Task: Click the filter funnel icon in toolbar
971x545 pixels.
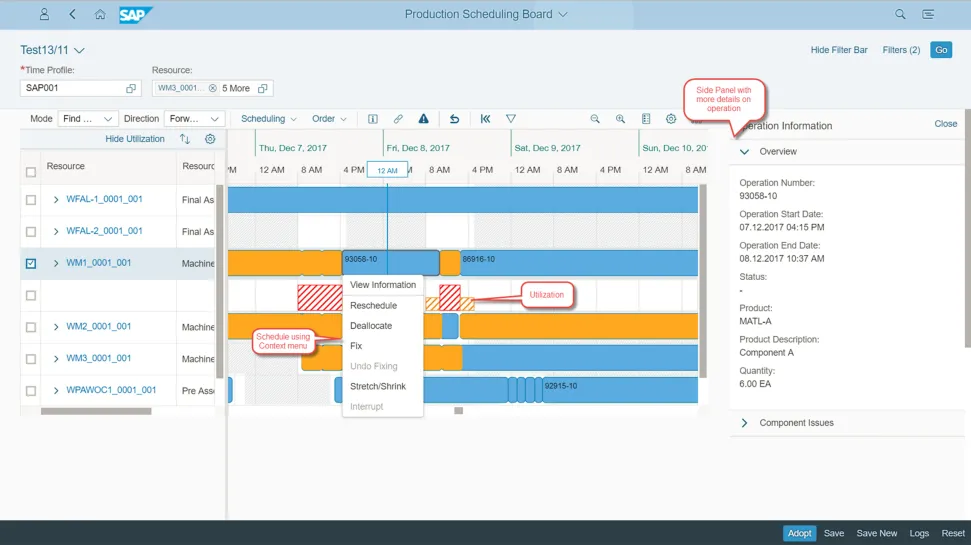Action: tap(511, 119)
